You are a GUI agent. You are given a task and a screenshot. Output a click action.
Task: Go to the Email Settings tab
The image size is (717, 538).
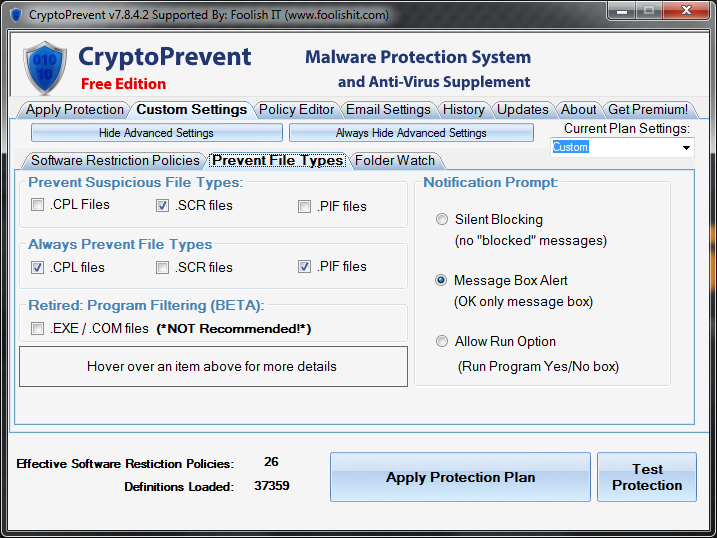click(x=388, y=110)
